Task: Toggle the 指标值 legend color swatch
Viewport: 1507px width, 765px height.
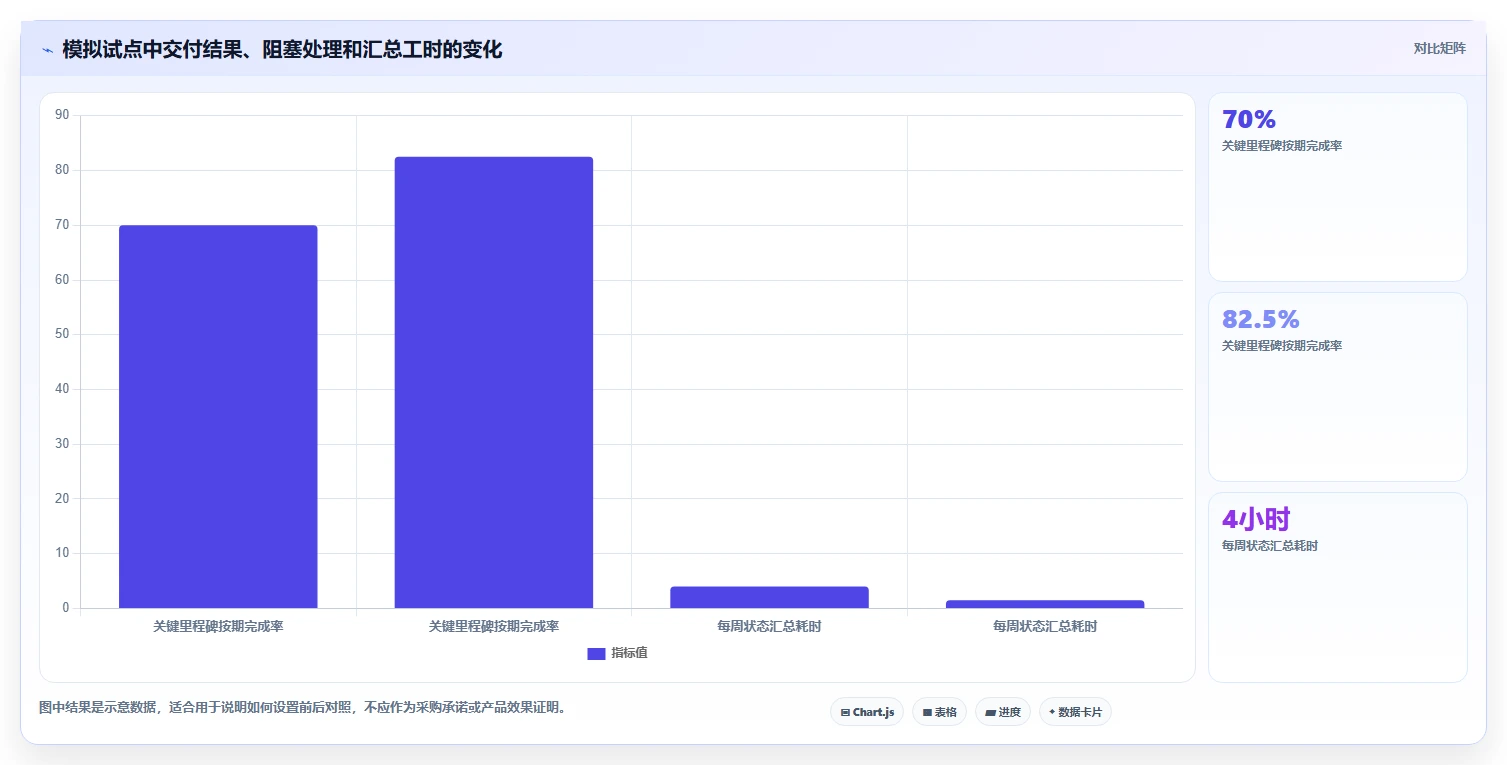Action: [x=596, y=653]
